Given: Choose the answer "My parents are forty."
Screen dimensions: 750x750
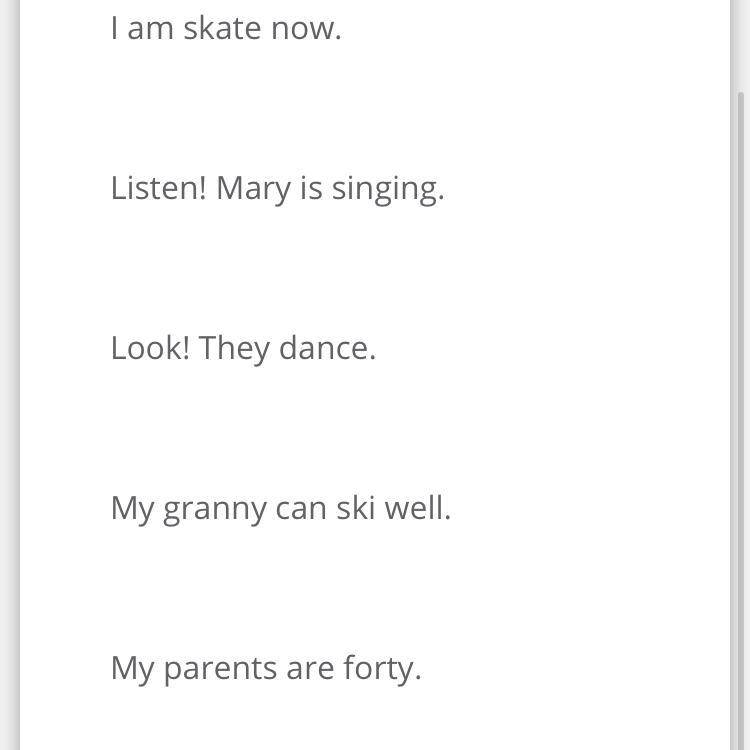Looking at the screenshot, I should point(266,668).
